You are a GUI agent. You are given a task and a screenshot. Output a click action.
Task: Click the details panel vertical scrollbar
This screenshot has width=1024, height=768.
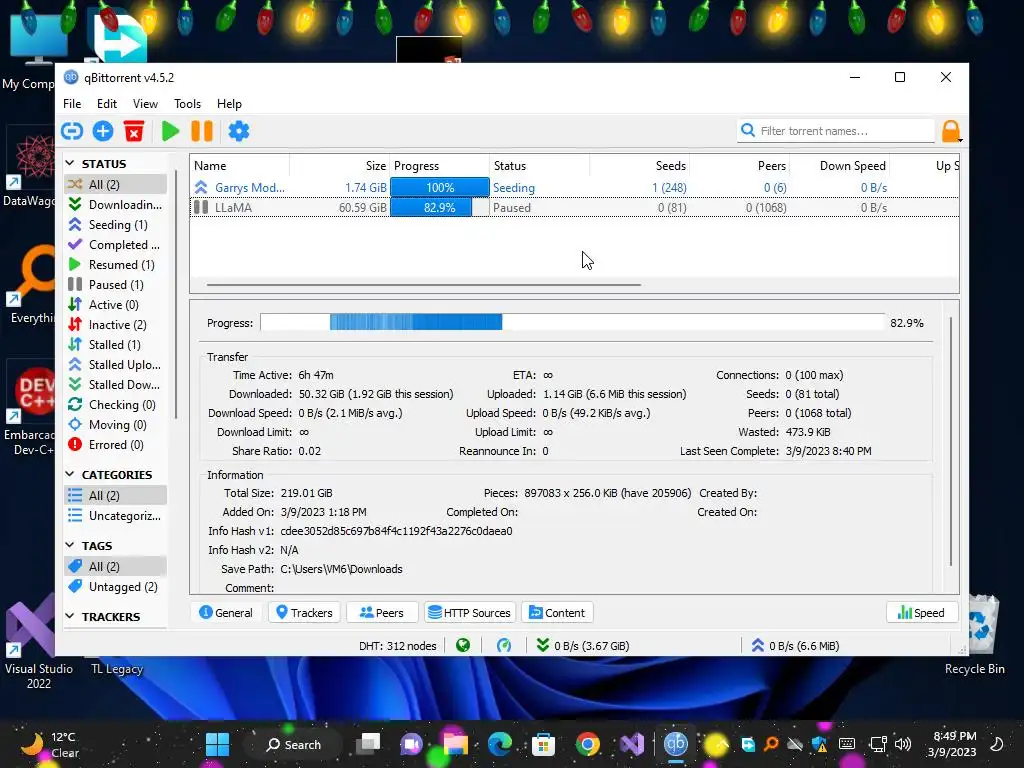(951, 441)
